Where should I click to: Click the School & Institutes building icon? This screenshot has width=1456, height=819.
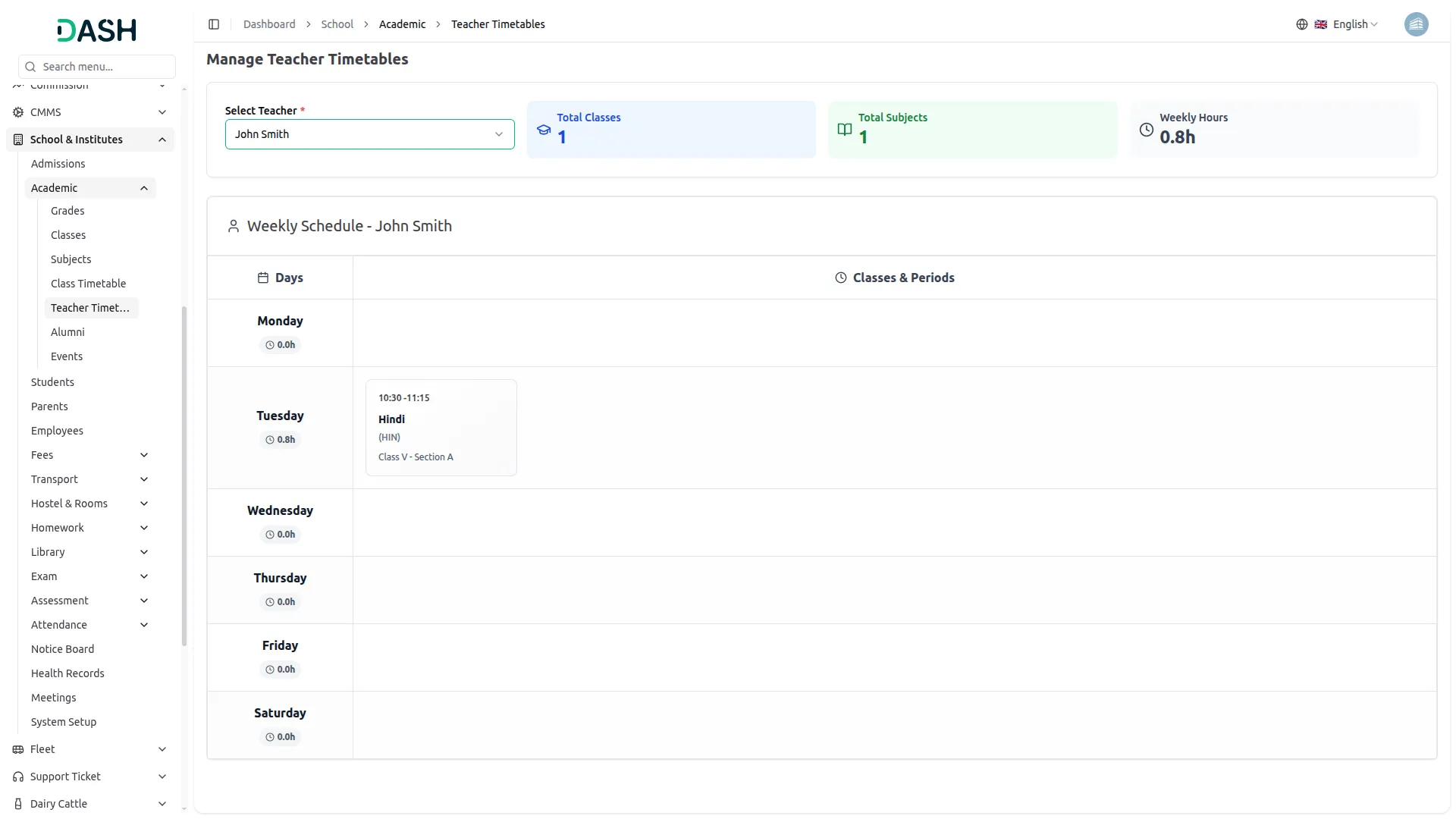pos(18,140)
